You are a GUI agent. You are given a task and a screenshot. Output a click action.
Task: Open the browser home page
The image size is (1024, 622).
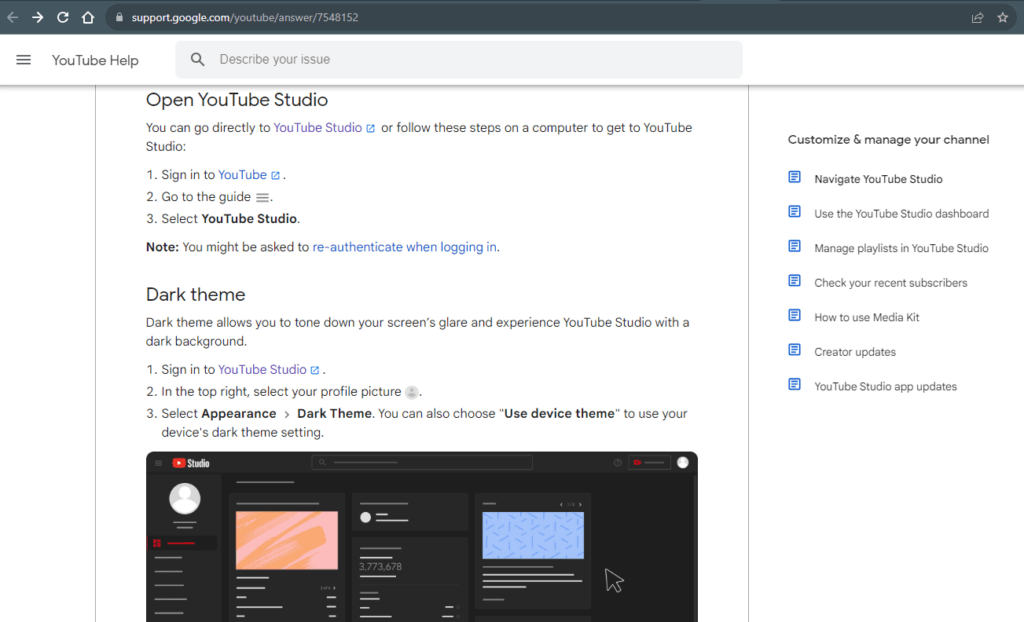pyautogui.click(x=88, y=18)
